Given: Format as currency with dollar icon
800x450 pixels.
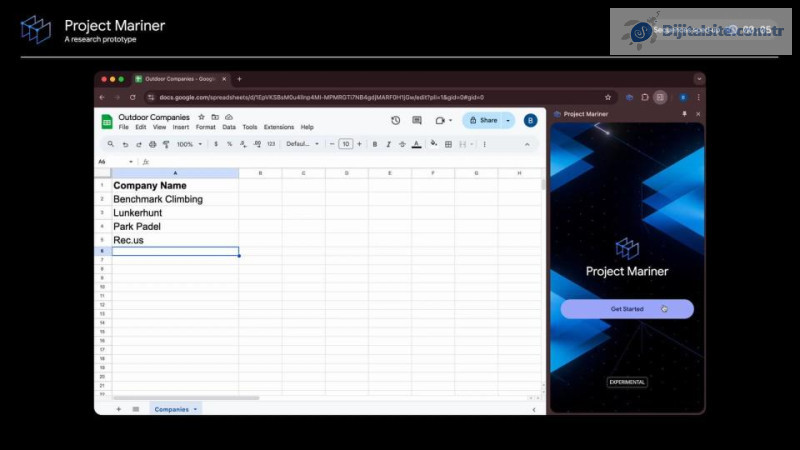Looking at the screenshot, I should point(216,144).
